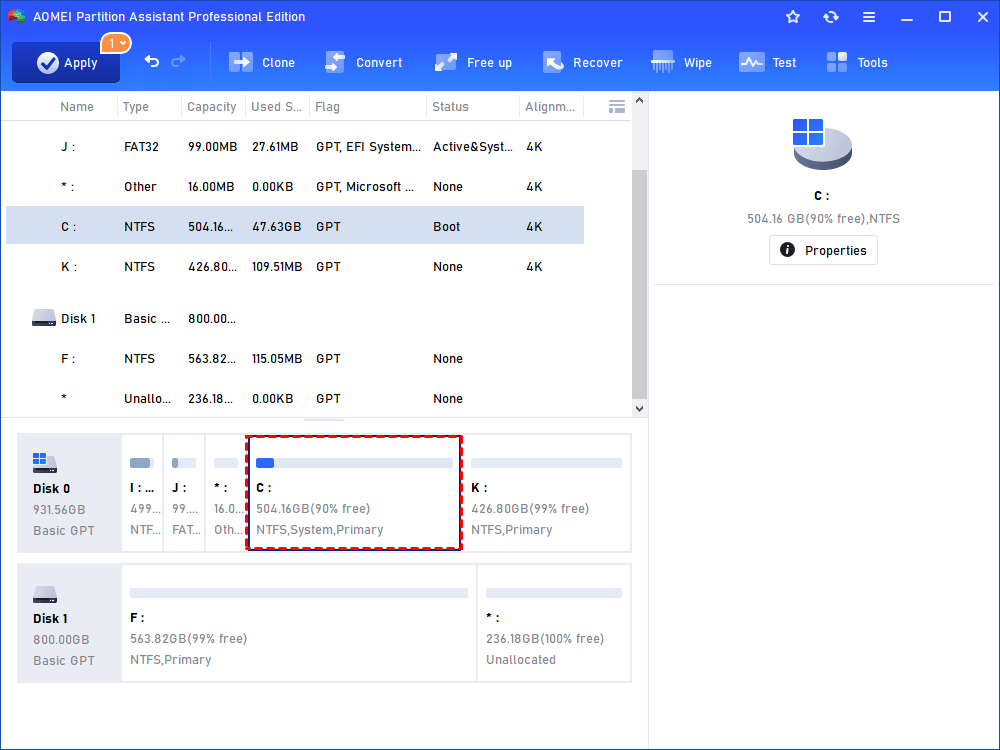Click the C: drive icon in details panel
Screen dimensions: 1000x750
click(822, 144)
